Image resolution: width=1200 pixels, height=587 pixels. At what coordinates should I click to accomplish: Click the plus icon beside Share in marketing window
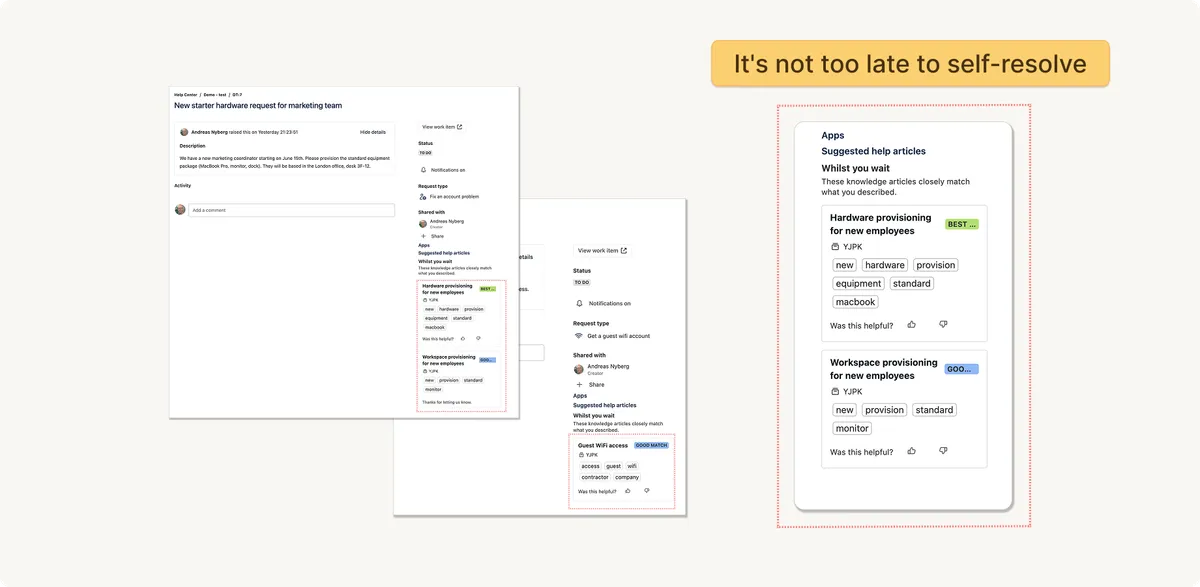[423, 236]
